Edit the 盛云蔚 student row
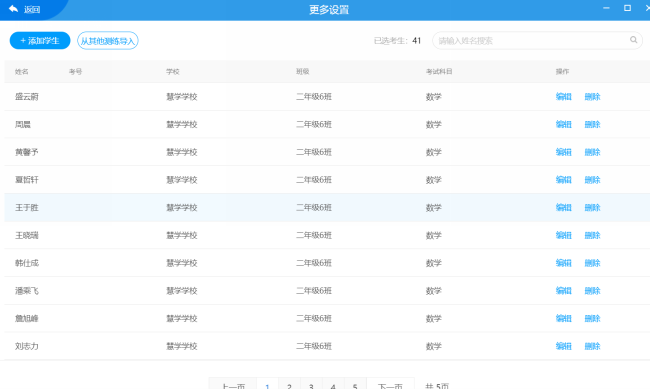Screen dimensions: 650x389 coord(563,97)
